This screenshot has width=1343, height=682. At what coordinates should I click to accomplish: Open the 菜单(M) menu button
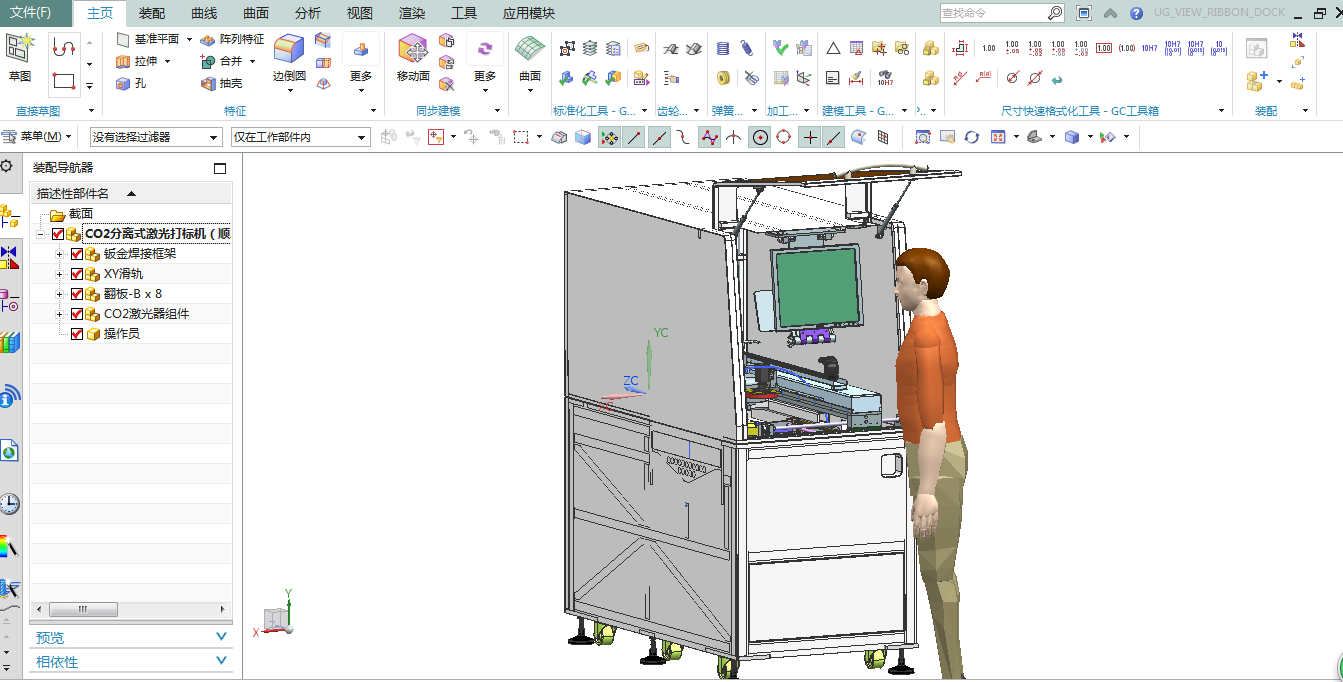pyautogui.click(x=36, y=136)
